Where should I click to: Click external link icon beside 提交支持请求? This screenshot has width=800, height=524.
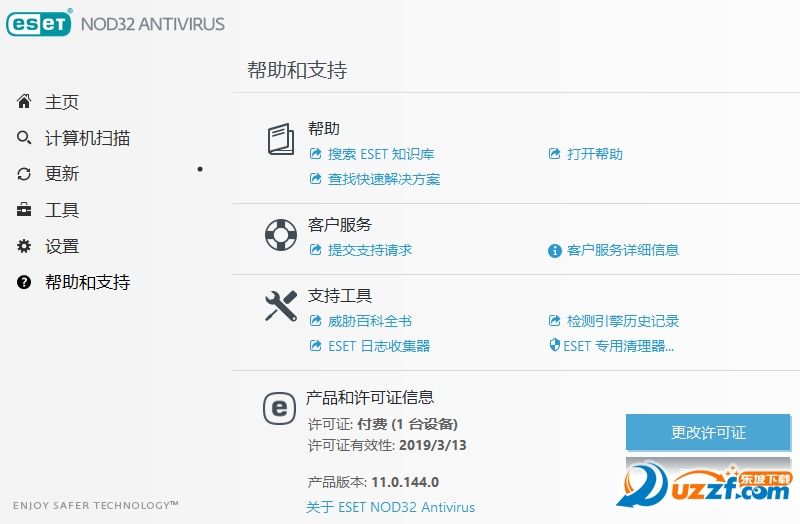[x=316, y=249]
